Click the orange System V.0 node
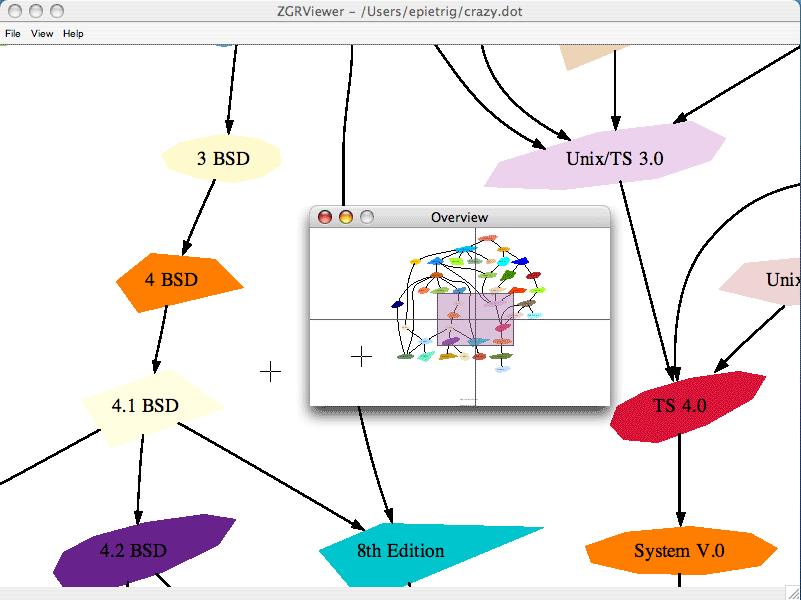This screenshot has height=600, width=801. [x=680, y=550]
